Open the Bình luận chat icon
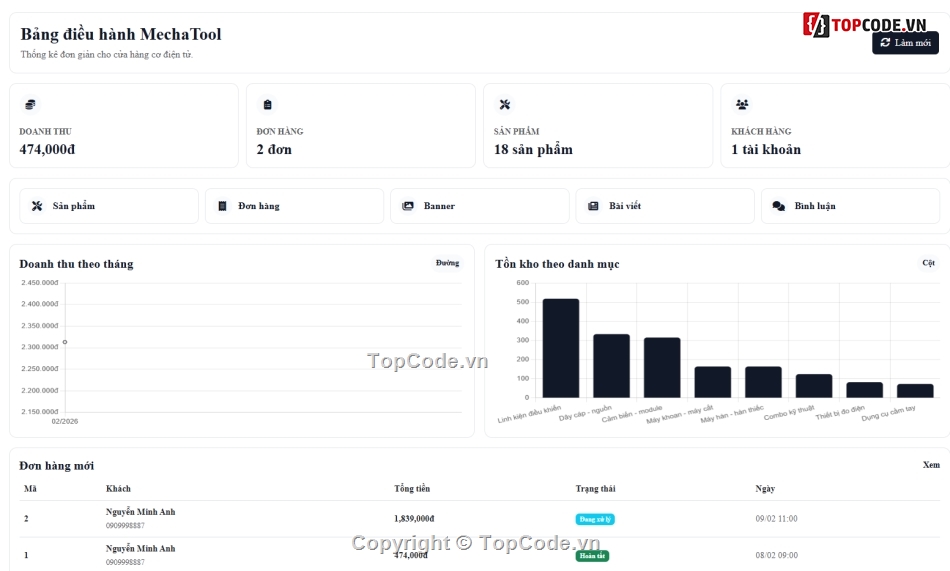The height and width of the screenshot is (571, 950). coord(779,206)
